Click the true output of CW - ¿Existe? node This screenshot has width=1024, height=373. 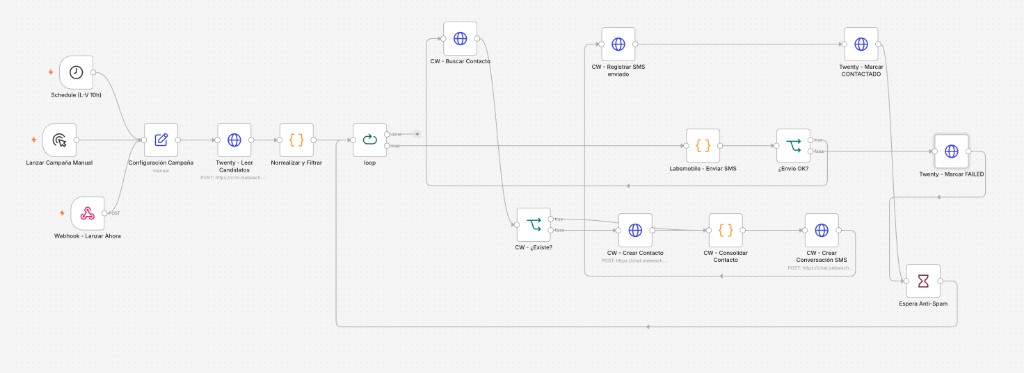tap(551, 219)
